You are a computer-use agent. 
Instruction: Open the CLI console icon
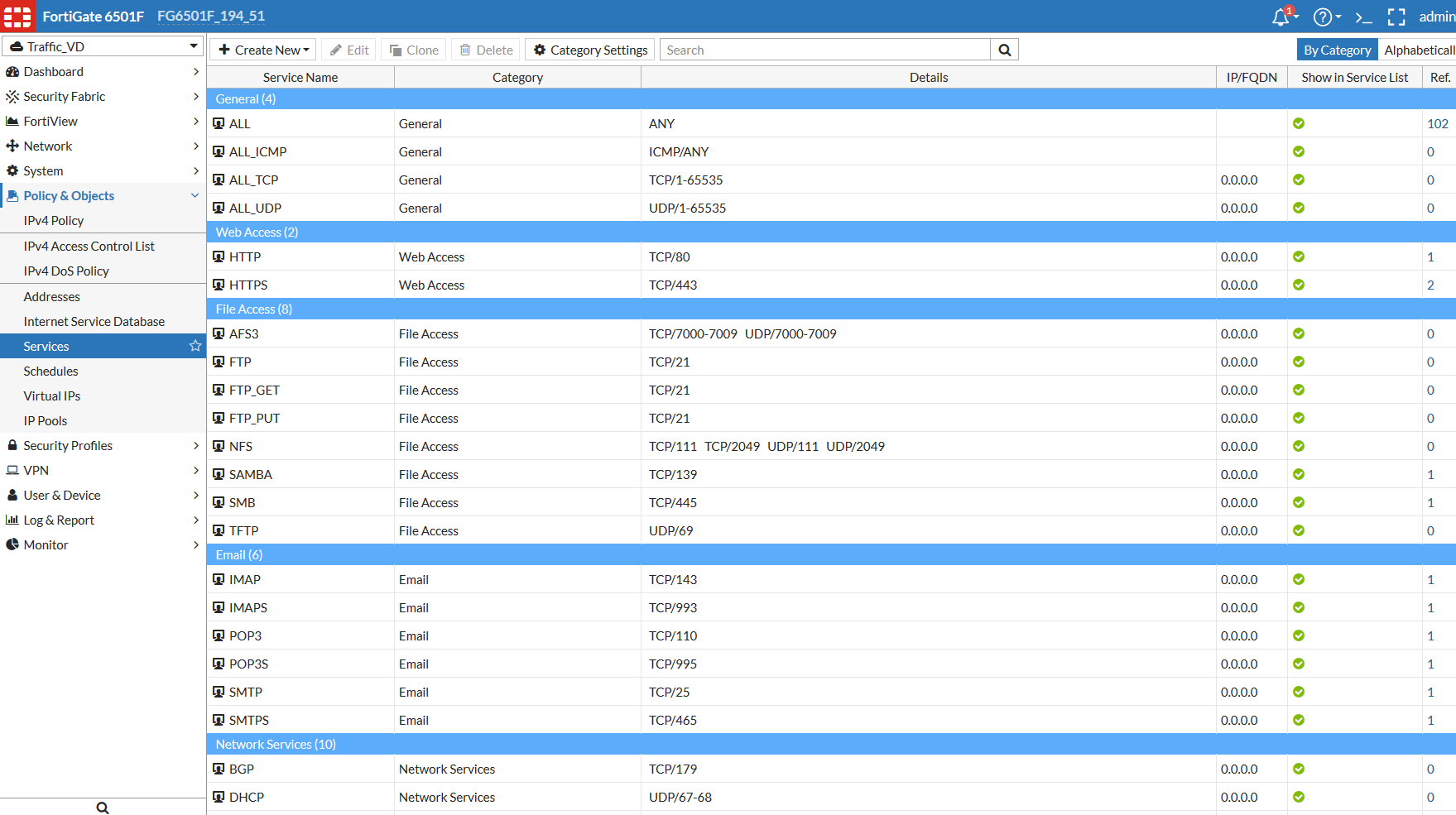click(x=1363, y=17)
